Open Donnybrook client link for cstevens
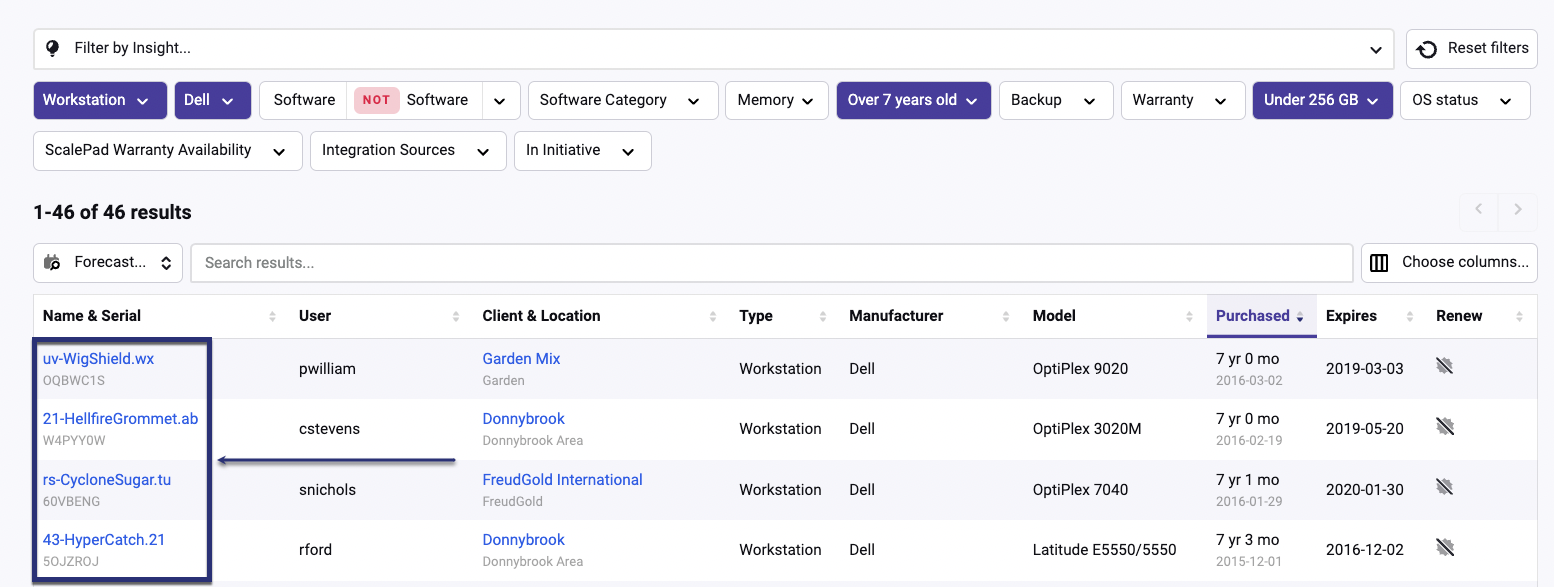This screenshot has height=587, width=1554. (x=523, y=419)
